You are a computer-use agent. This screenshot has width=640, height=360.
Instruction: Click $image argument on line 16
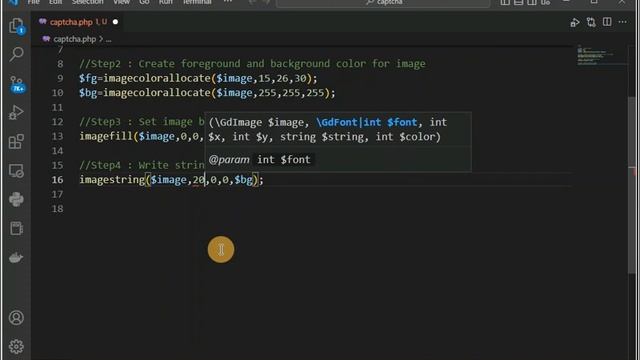169,180
